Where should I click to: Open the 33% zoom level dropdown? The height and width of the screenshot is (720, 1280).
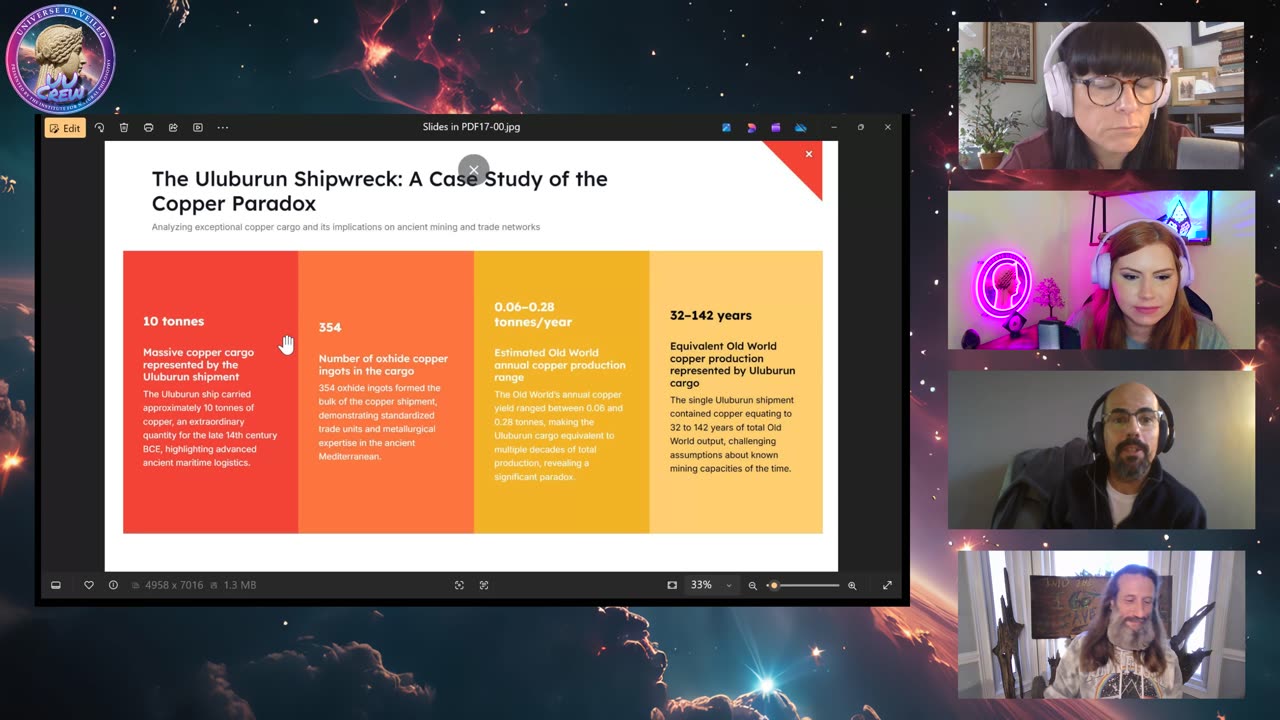pyautogui.click(x=711, y=585)
